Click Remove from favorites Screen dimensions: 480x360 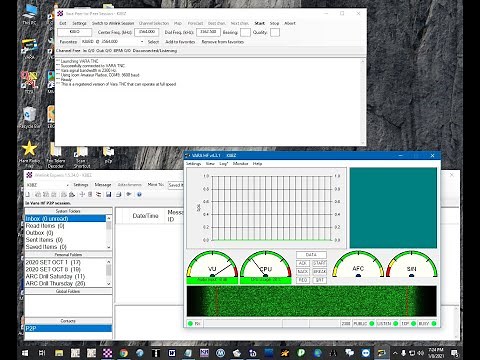pos(222,42)
